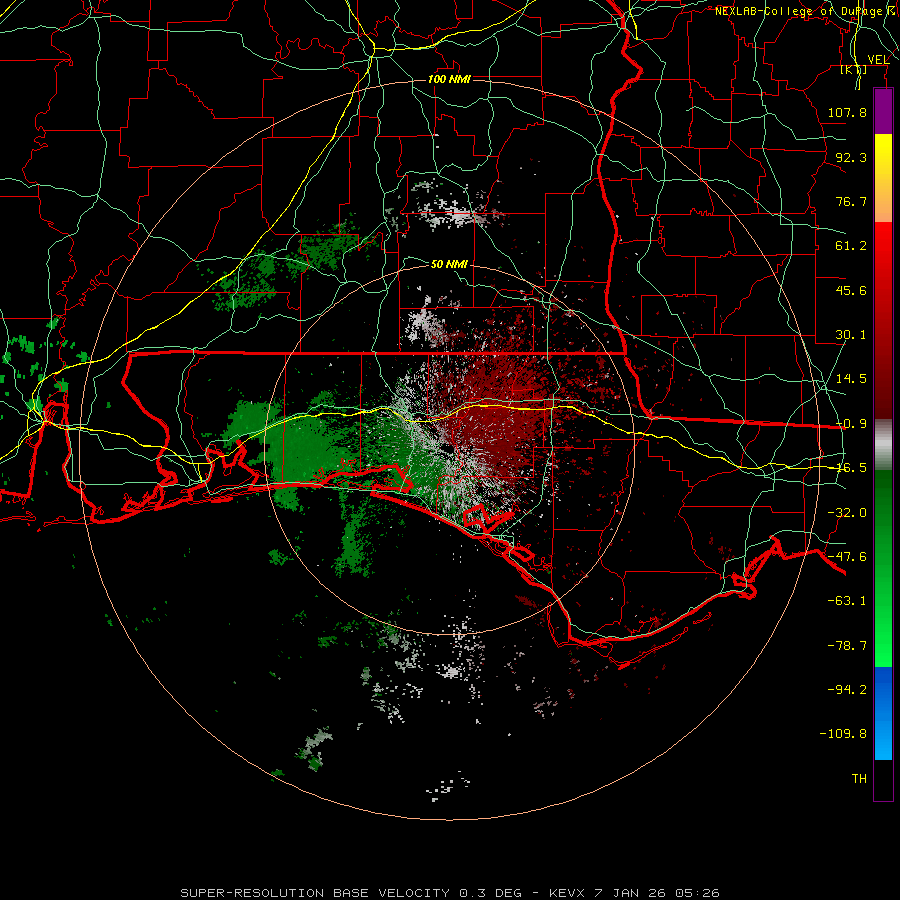
Task: Click the 100 NMI range ring label
Action: [x=449, y=79]
